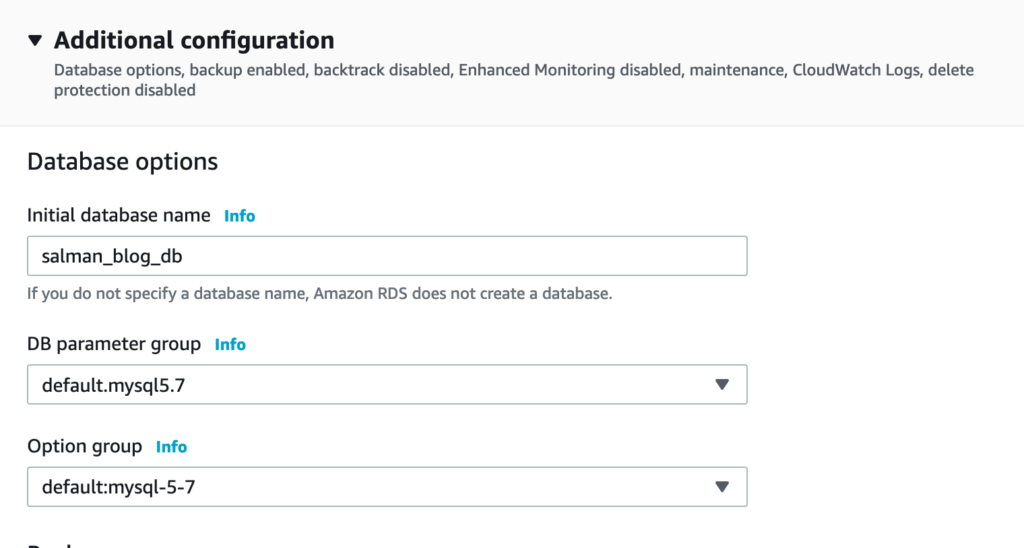Open Info for Option group
Screen dimensions: 1024x548
click(171, 447)
